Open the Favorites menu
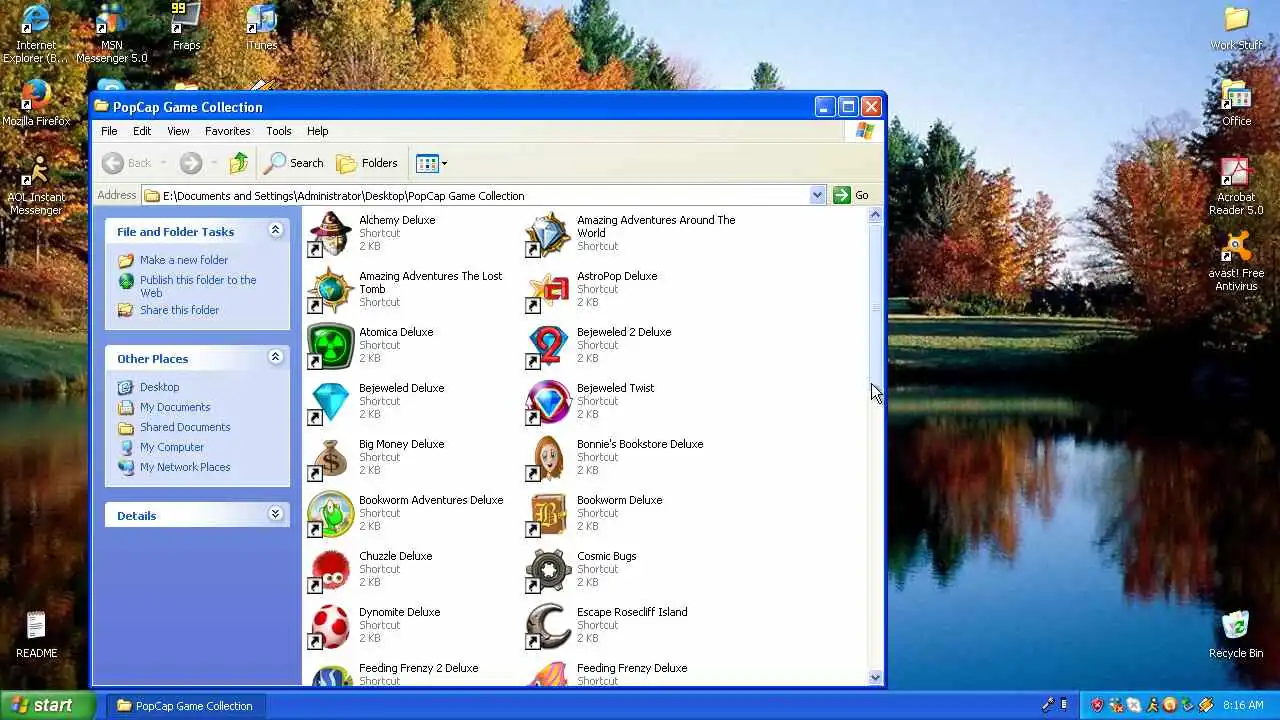This screenshot has height=720, width=1280. tap(228, 131)
